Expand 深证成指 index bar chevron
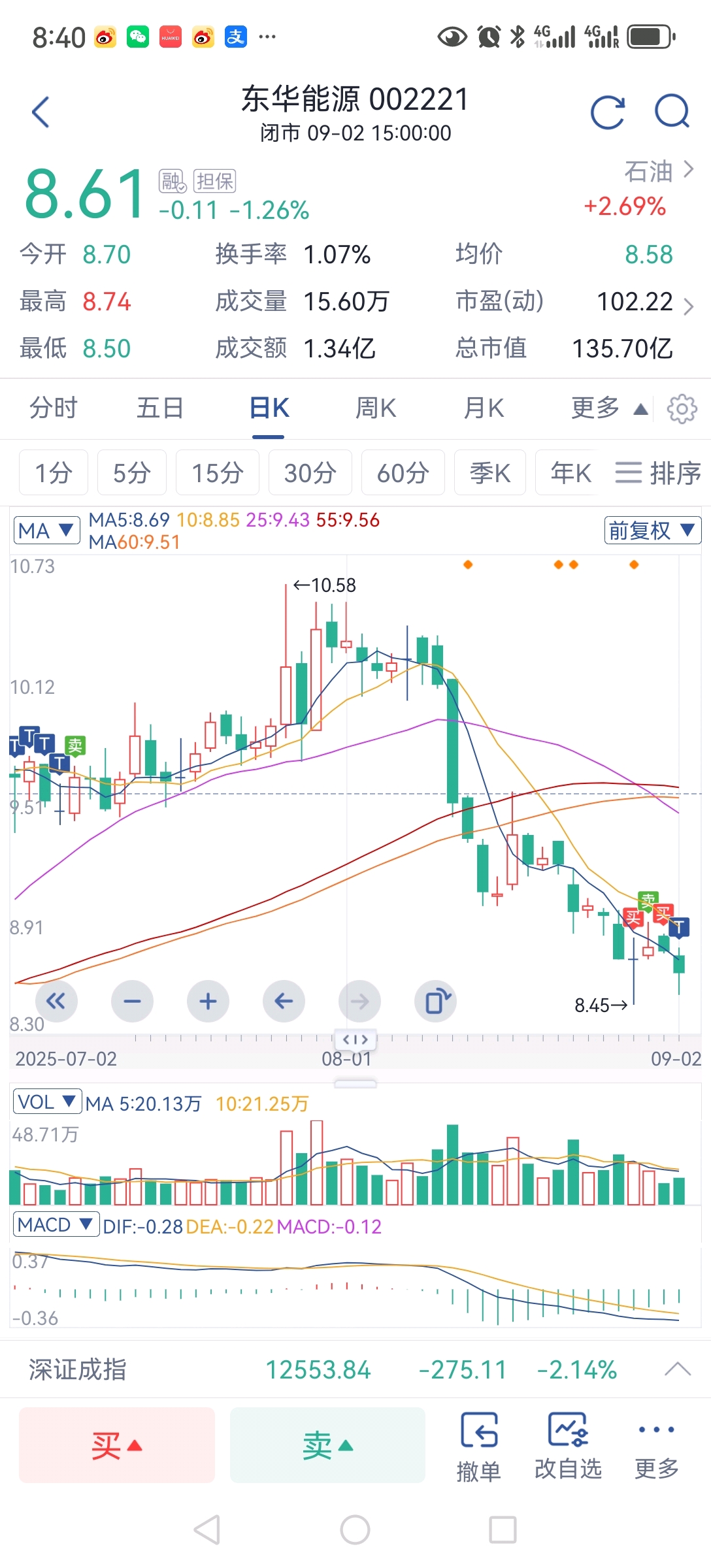Screen dimensions: 711x1568 coord(678,1369)
